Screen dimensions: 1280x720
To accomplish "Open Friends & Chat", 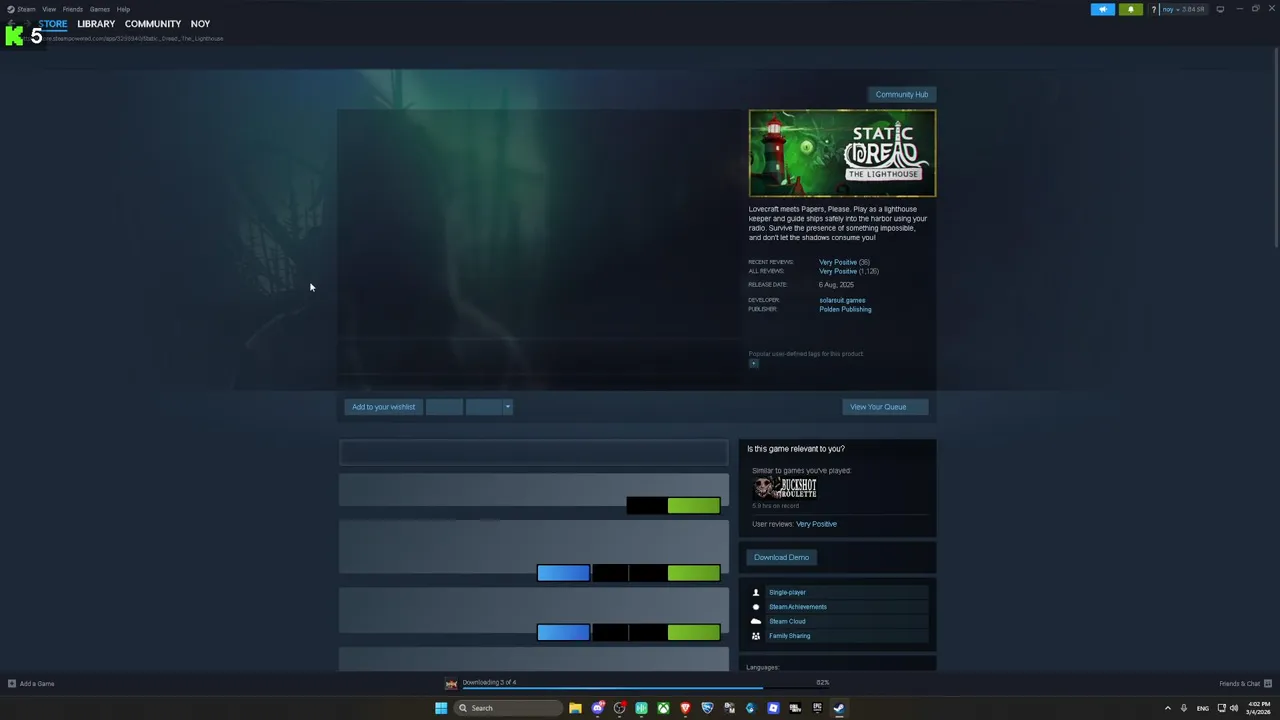I will (x=1245, y=684).
